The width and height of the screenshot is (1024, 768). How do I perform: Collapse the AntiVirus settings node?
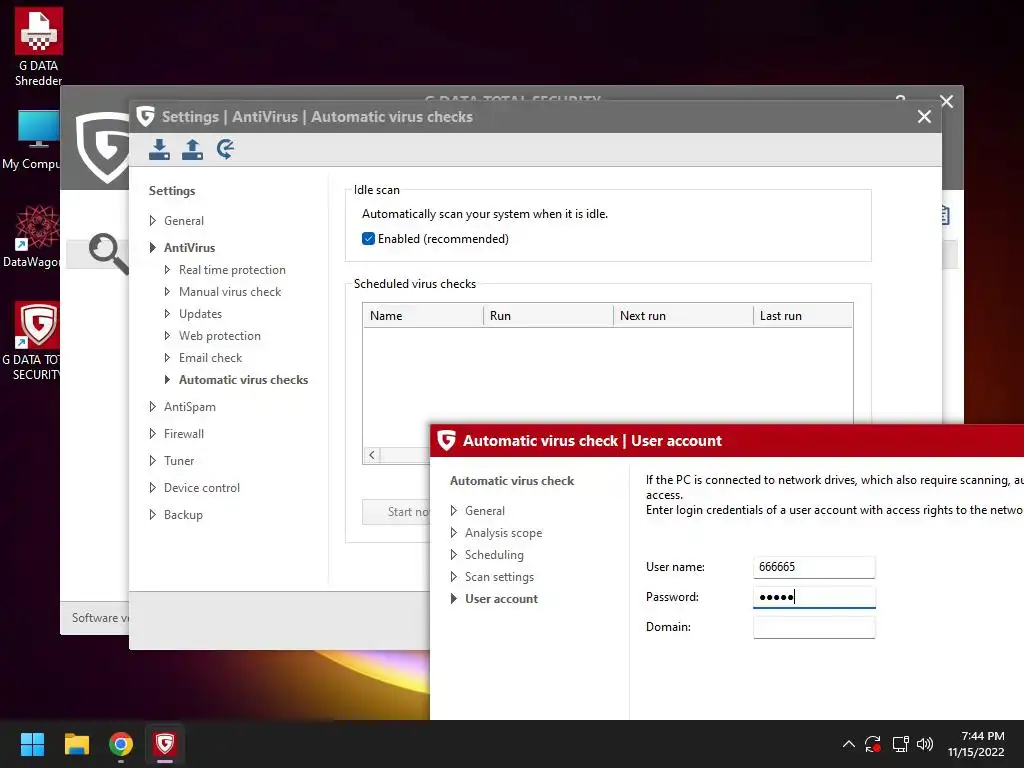[x=152, y=248]
